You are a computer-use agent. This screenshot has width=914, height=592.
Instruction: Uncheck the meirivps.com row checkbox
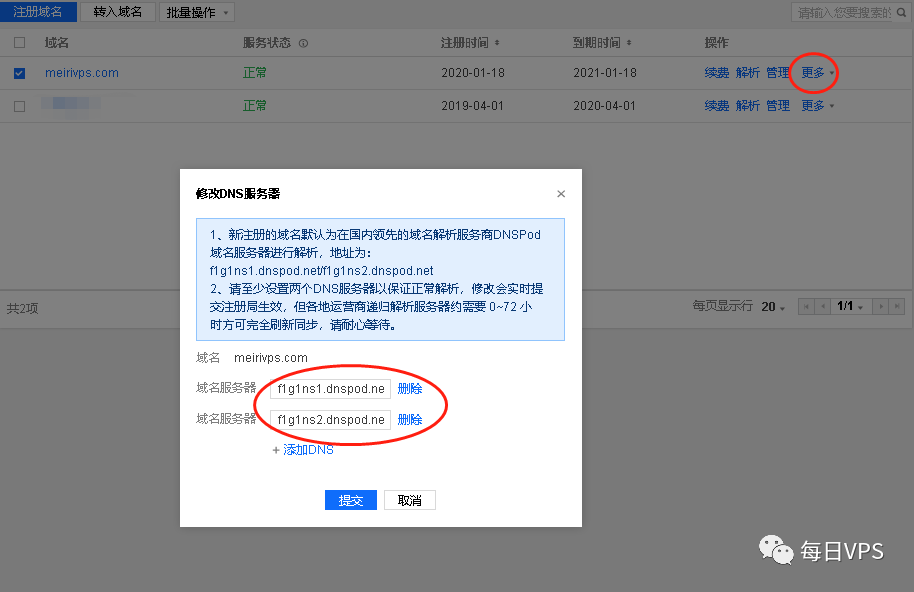19,73
